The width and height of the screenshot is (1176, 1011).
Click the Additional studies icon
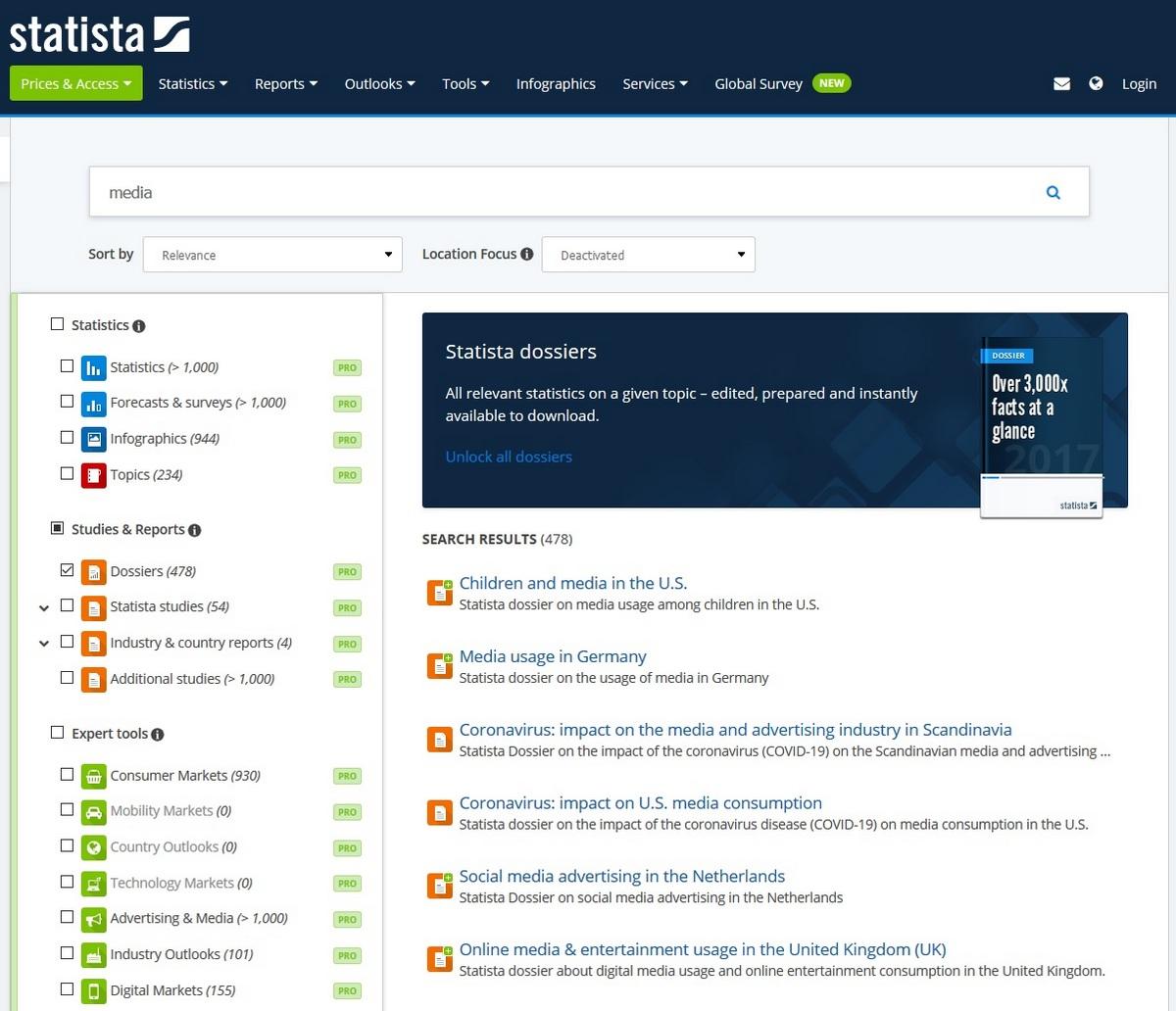93,679
